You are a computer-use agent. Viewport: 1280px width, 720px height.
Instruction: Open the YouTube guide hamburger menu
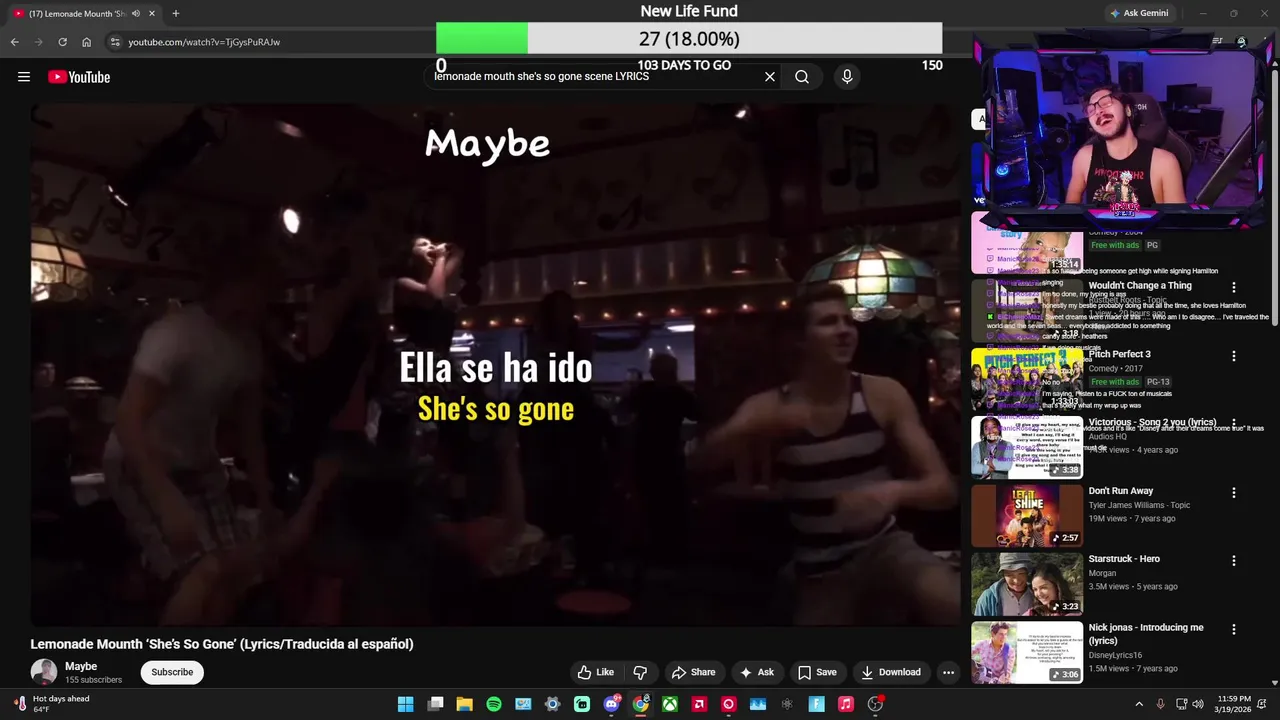coord(24,77)
